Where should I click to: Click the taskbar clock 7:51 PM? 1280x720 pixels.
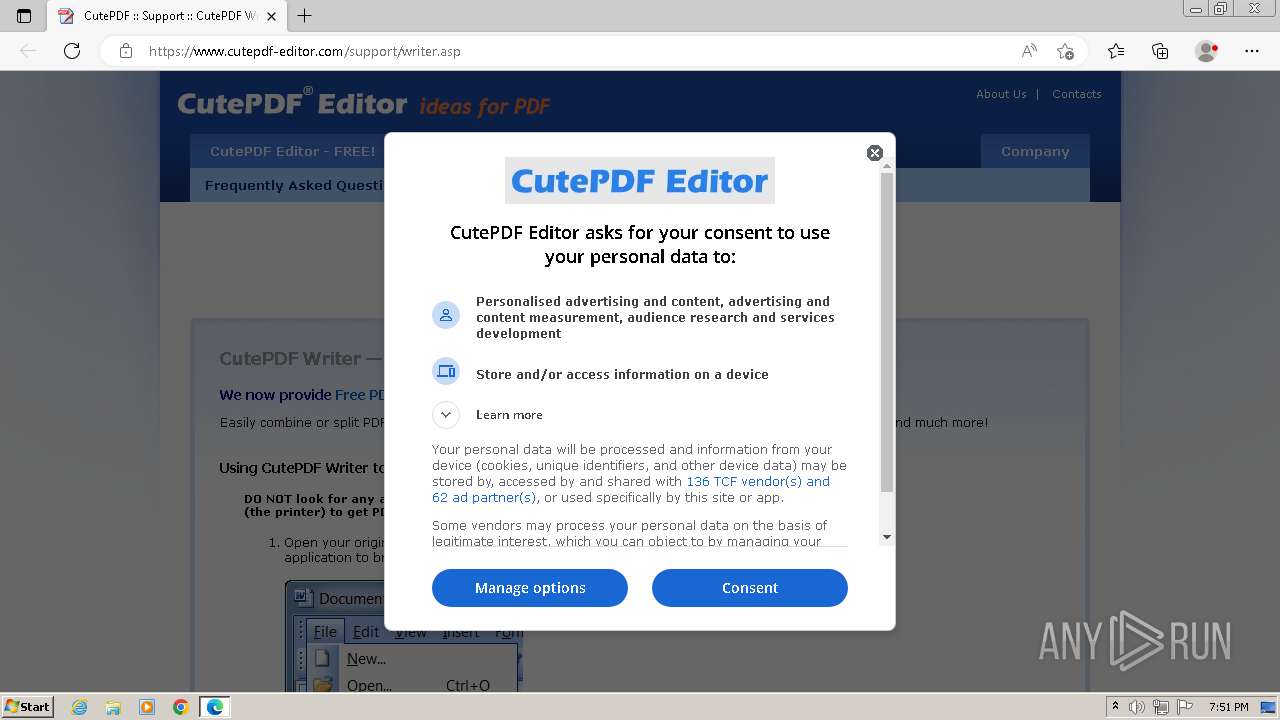1228,707
